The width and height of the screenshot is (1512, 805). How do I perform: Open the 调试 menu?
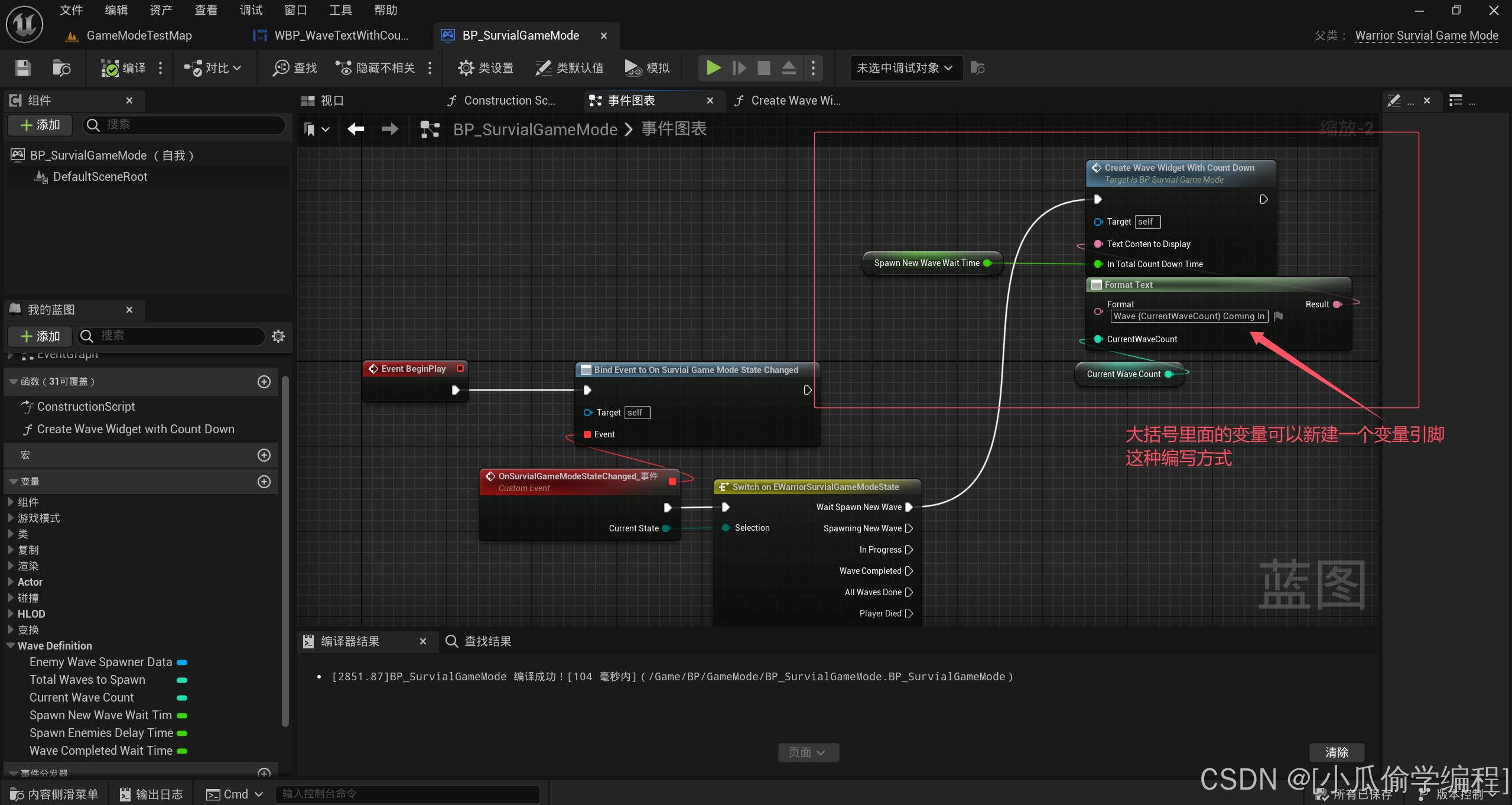[x=251, y=10]
